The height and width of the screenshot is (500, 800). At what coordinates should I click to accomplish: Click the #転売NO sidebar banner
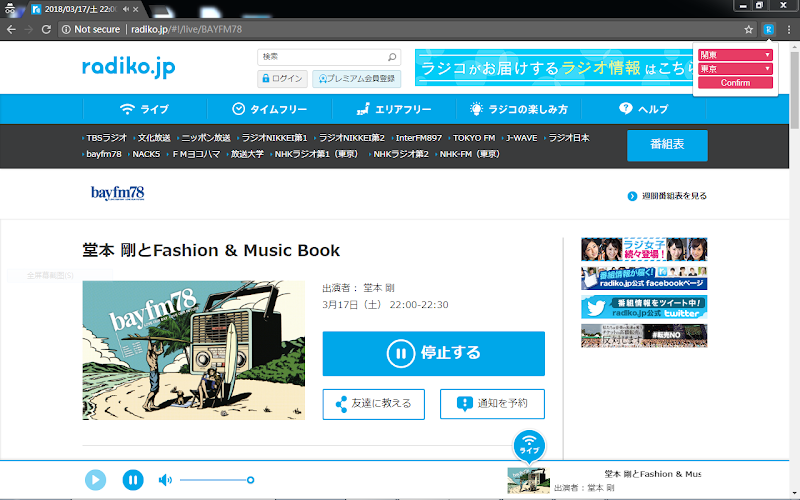(644, 336)
